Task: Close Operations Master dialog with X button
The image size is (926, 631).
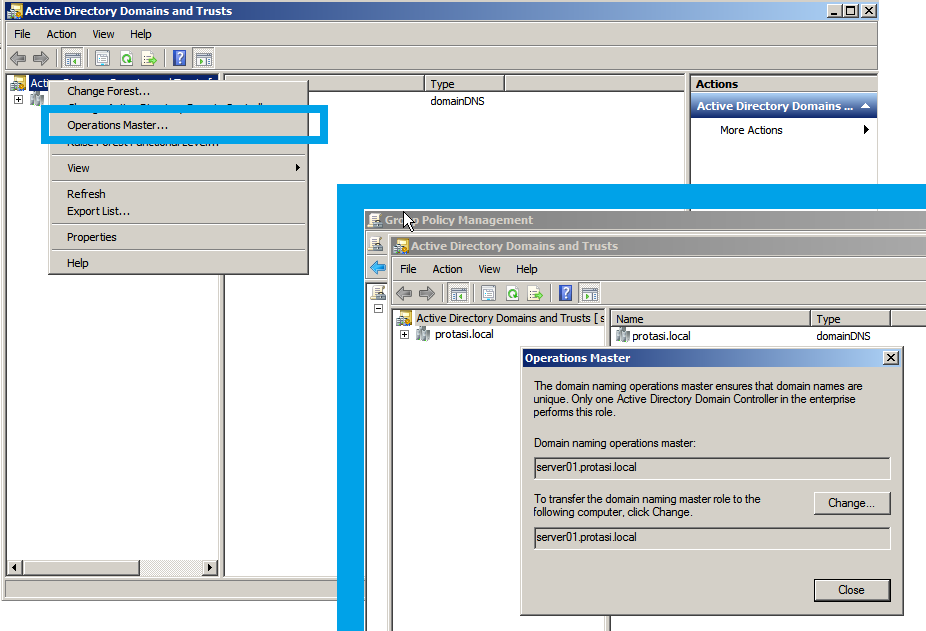Action: 891,357
